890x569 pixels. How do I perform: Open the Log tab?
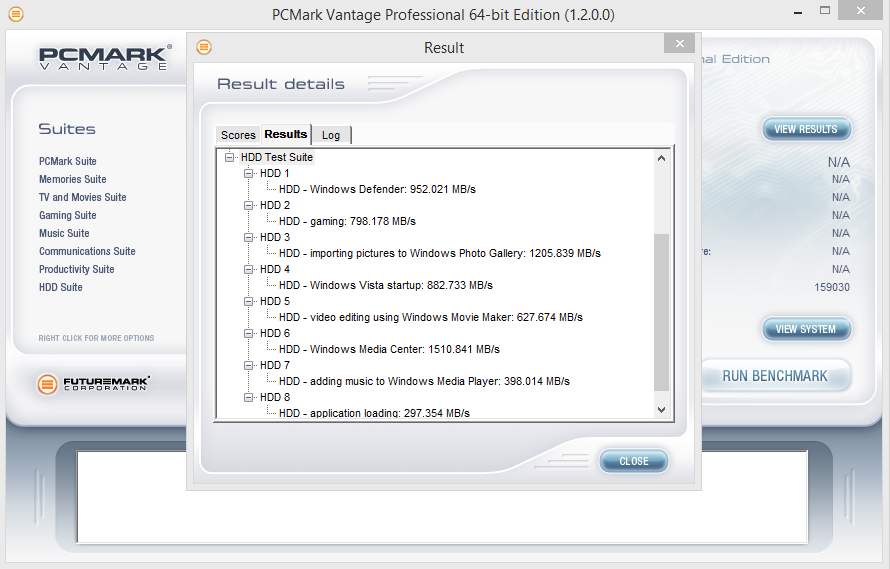(x=331, y=135)
